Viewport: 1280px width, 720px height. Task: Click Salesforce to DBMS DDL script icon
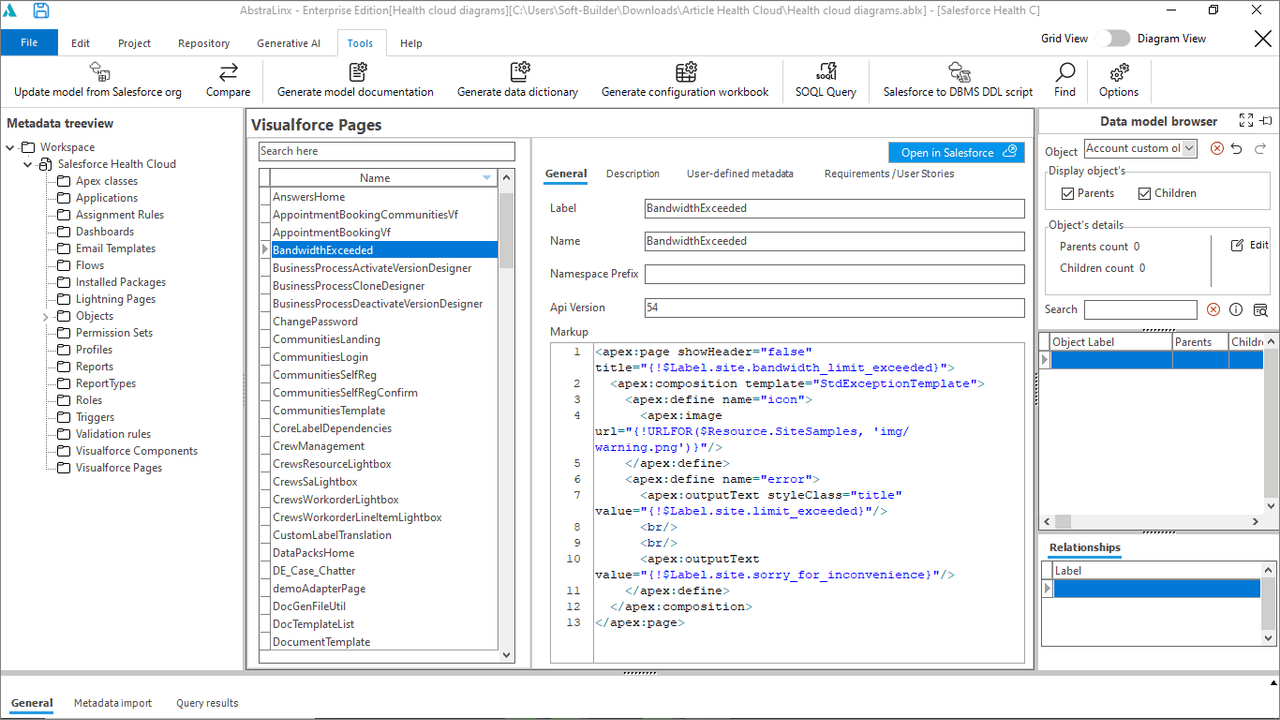[x=959, y=72]
